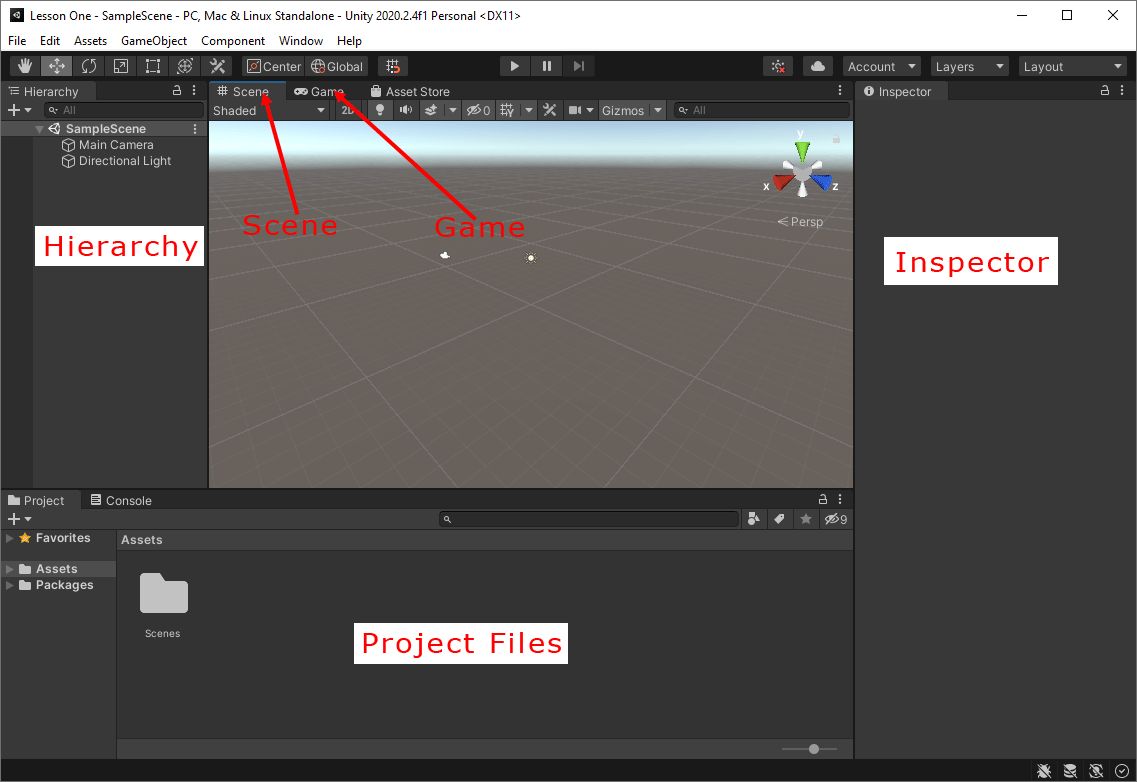Select the Rotate tool
This screenshot has width=1137, height=782.
click(88, 65)
